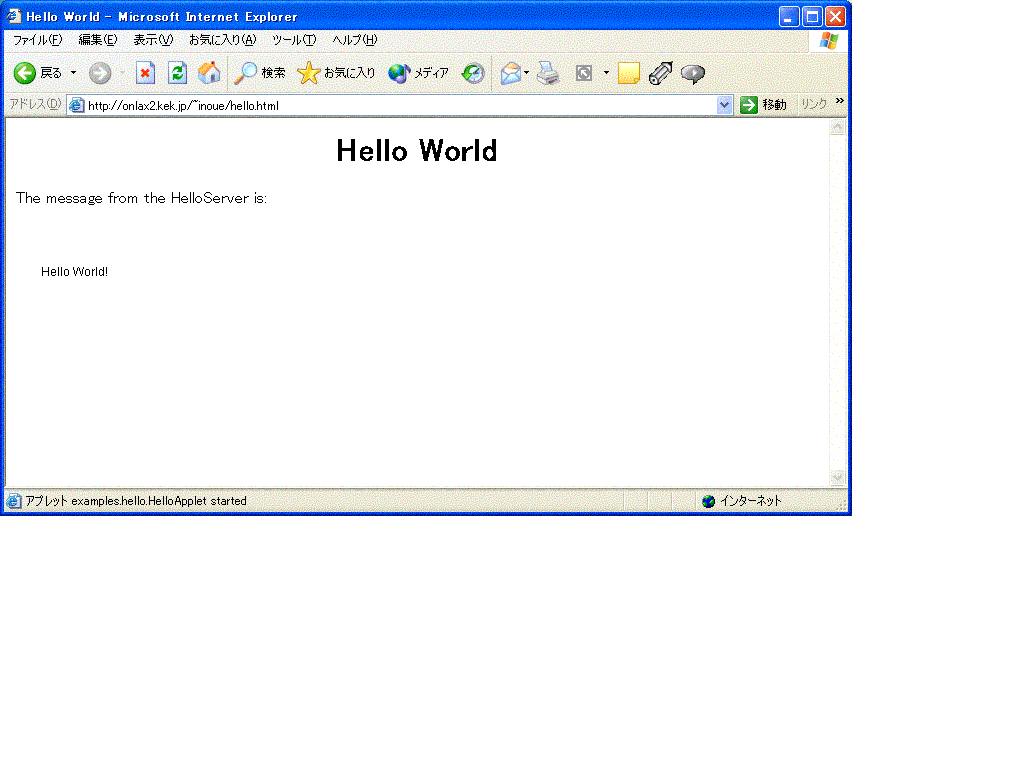Open the History clock icon
The width and height of the screenshot is (1024, 768).
point(473,73)
